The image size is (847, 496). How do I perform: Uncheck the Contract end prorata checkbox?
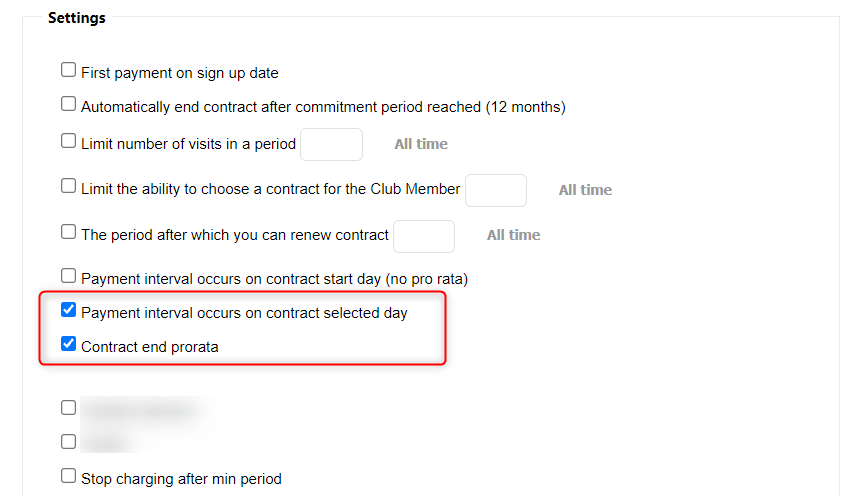tap(68, 345)
